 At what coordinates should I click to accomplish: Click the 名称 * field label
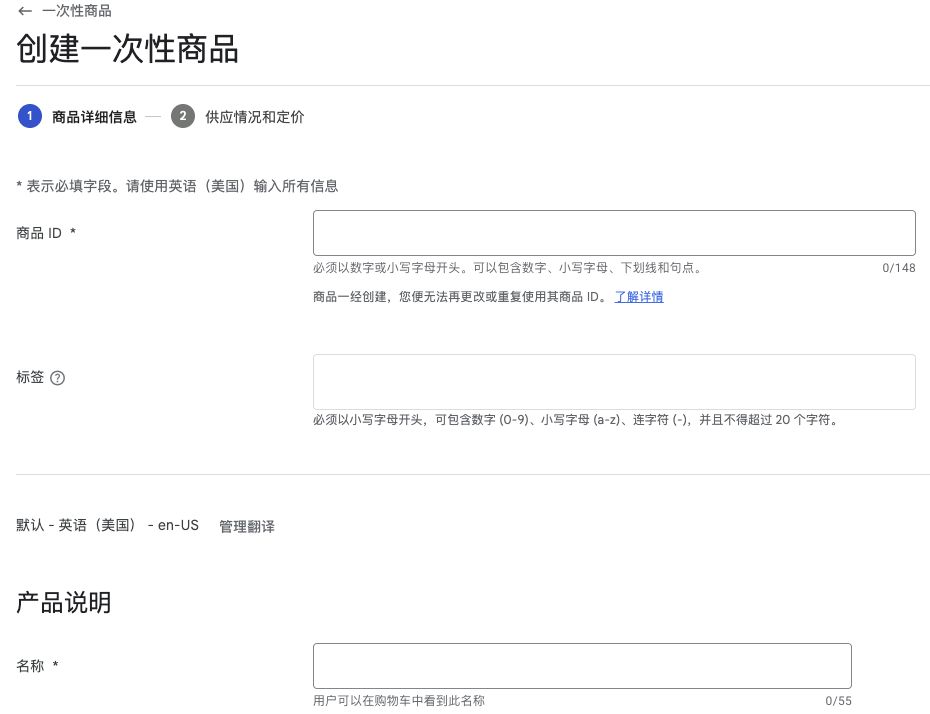(37, 666)
